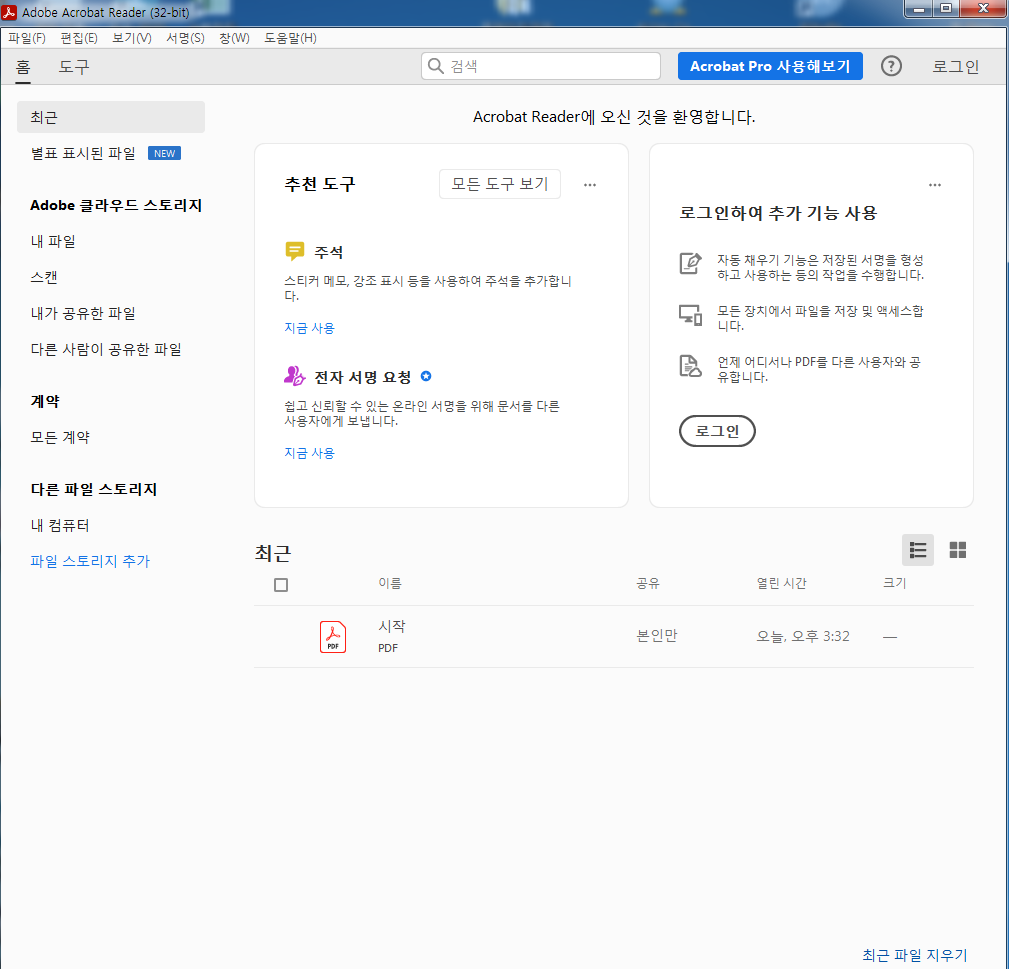Sort by 공유 column header

(x=648, y=582)
